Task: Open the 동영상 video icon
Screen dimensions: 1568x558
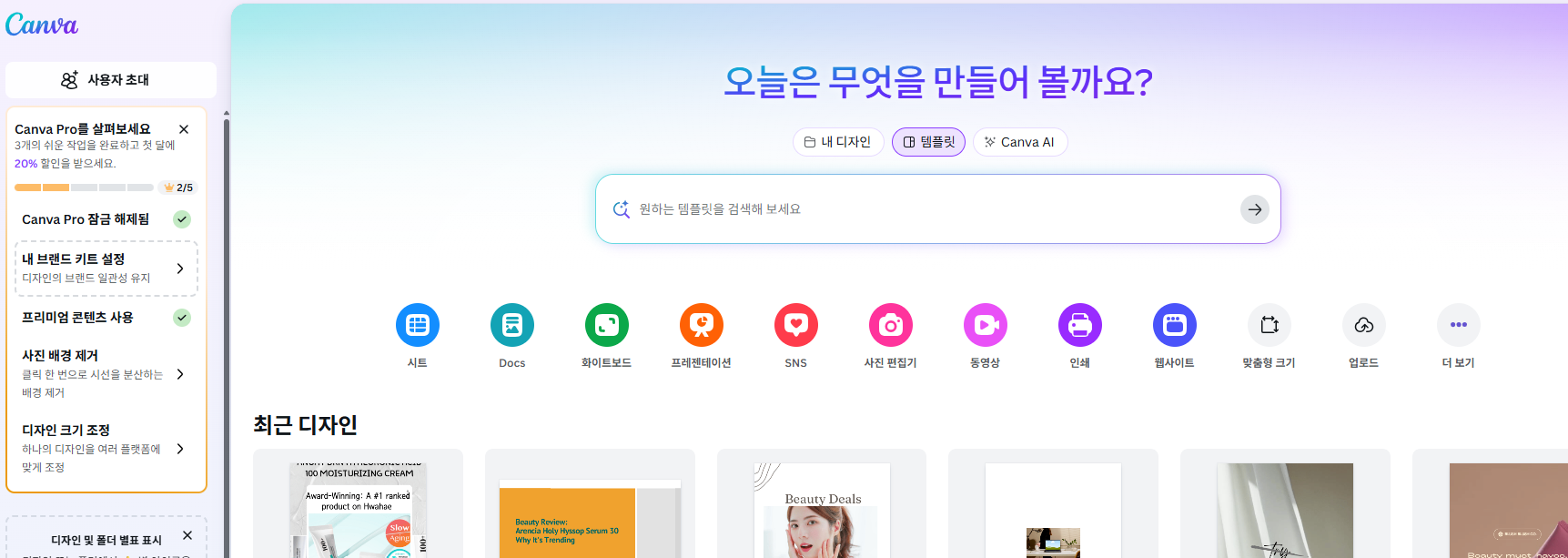Action: point(986,325)
